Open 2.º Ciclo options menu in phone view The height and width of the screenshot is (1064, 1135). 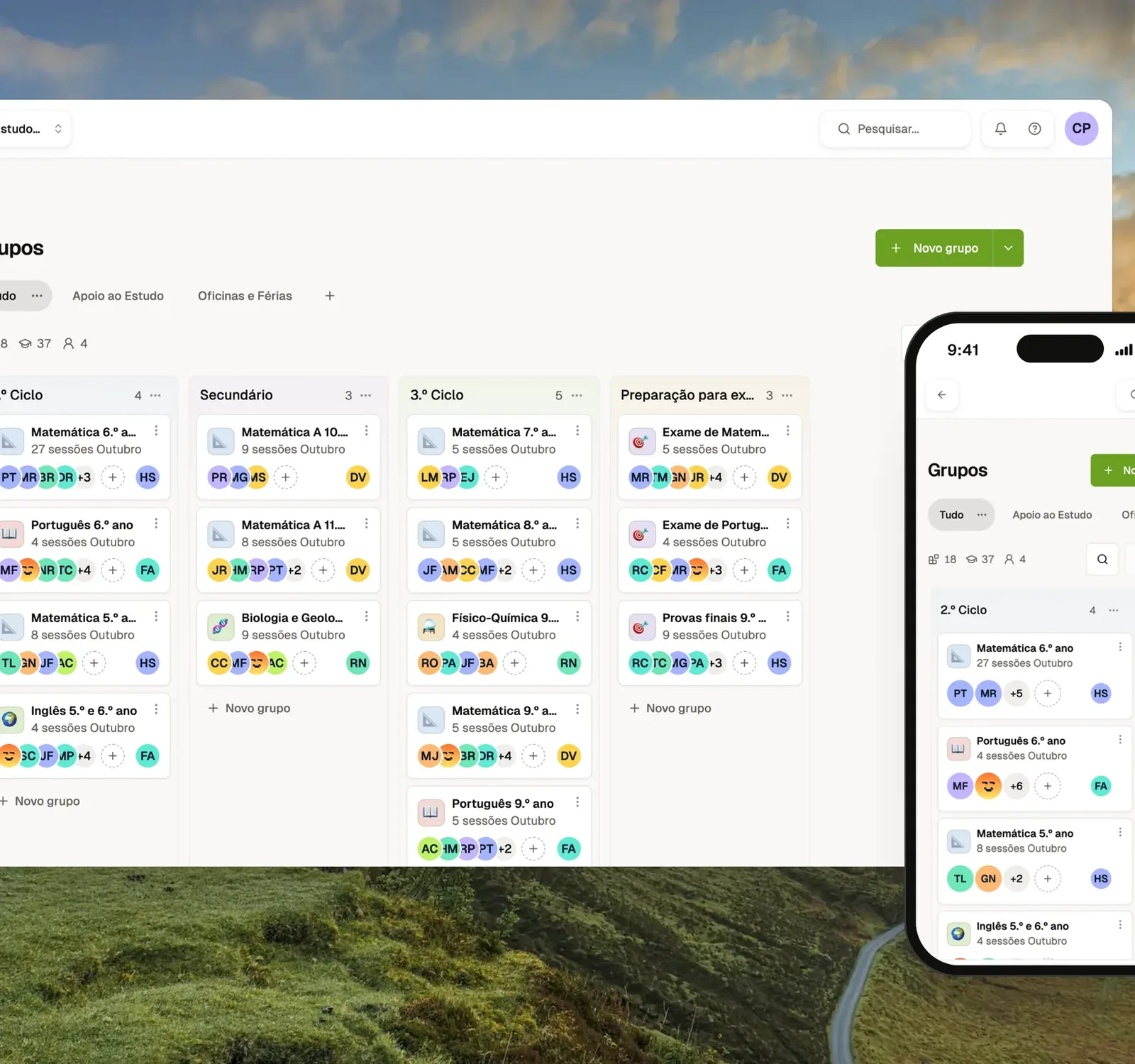pyautogui.click(x=1114, y=610)
